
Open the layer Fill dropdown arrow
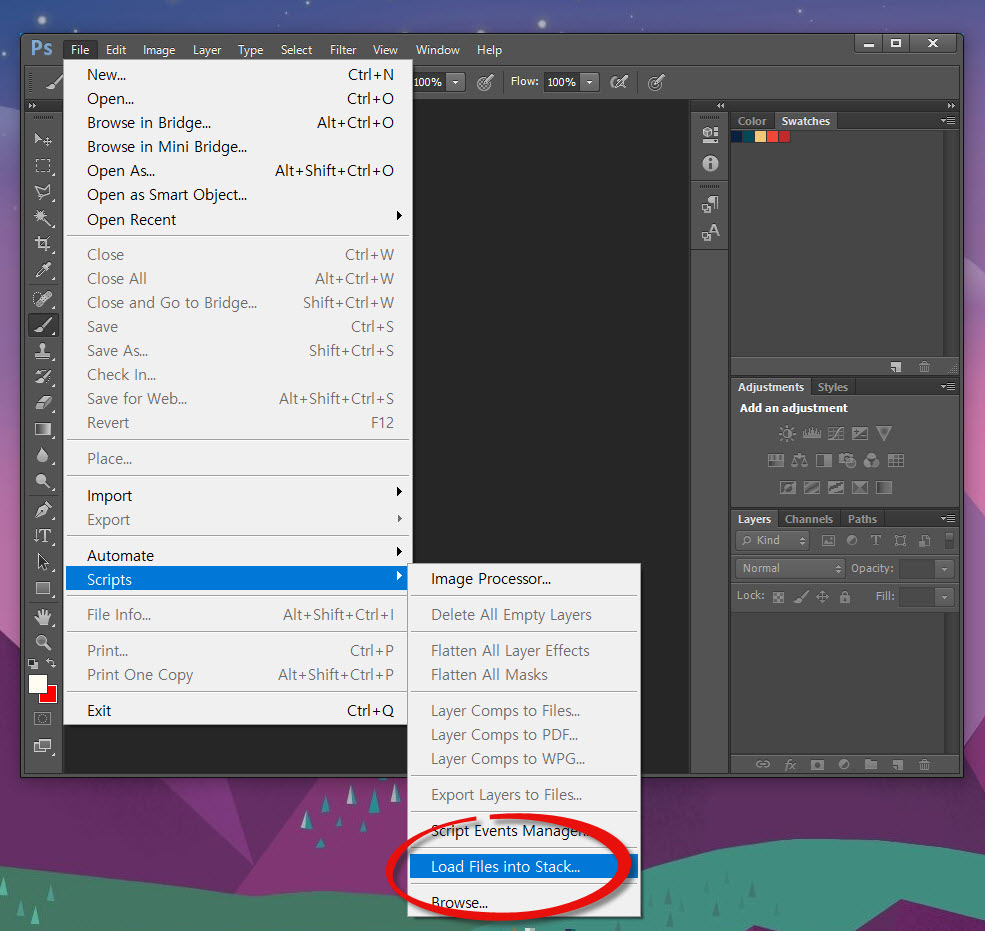(944, 597)
